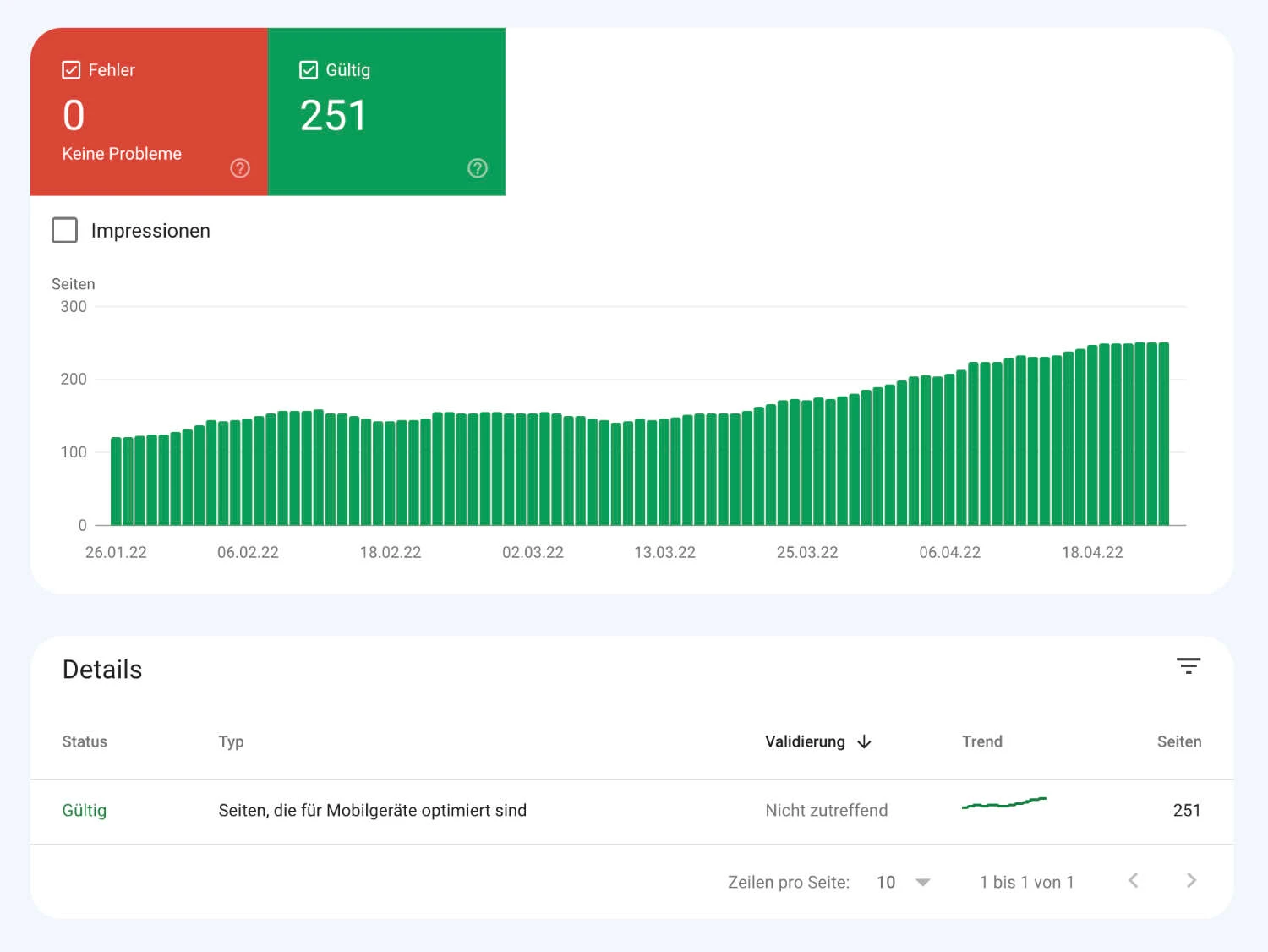Click the green trend sparkline

[x=1003, y=803]
